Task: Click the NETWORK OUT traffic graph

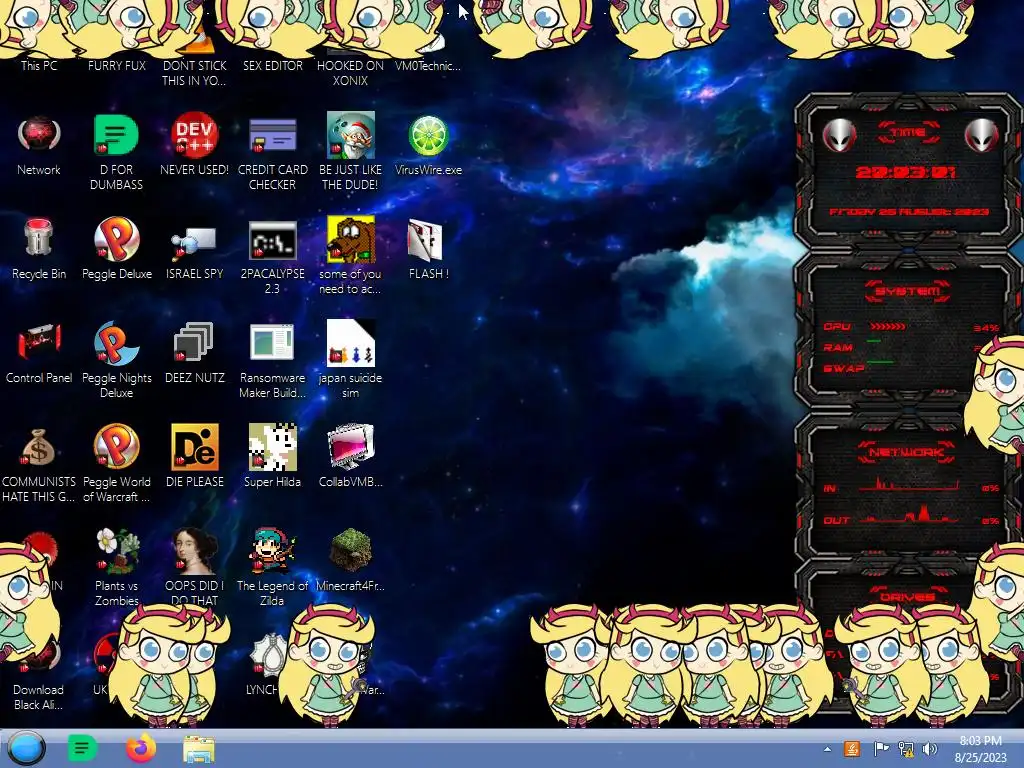Action: pyautogui.click(x=908, y=515)
